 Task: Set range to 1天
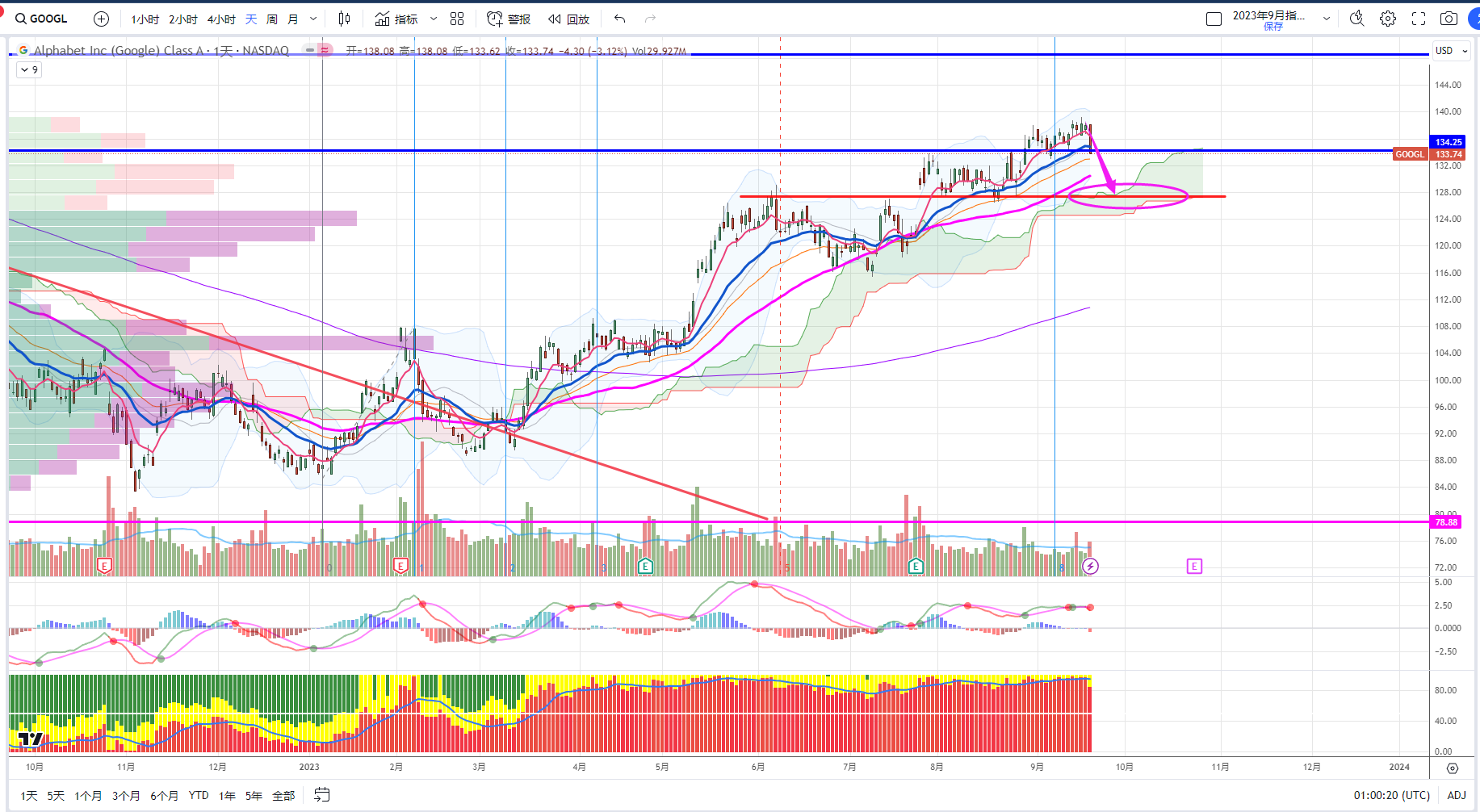[x=29, y=795]
